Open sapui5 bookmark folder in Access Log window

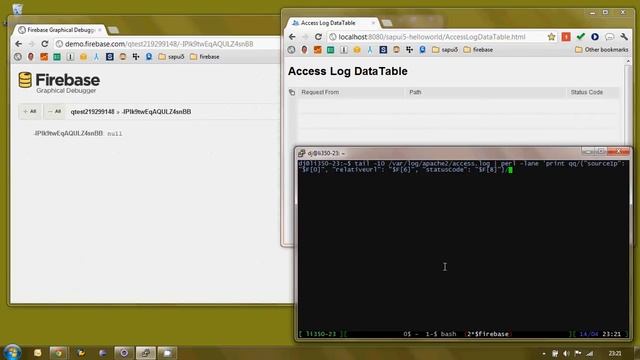coord(445,50)
